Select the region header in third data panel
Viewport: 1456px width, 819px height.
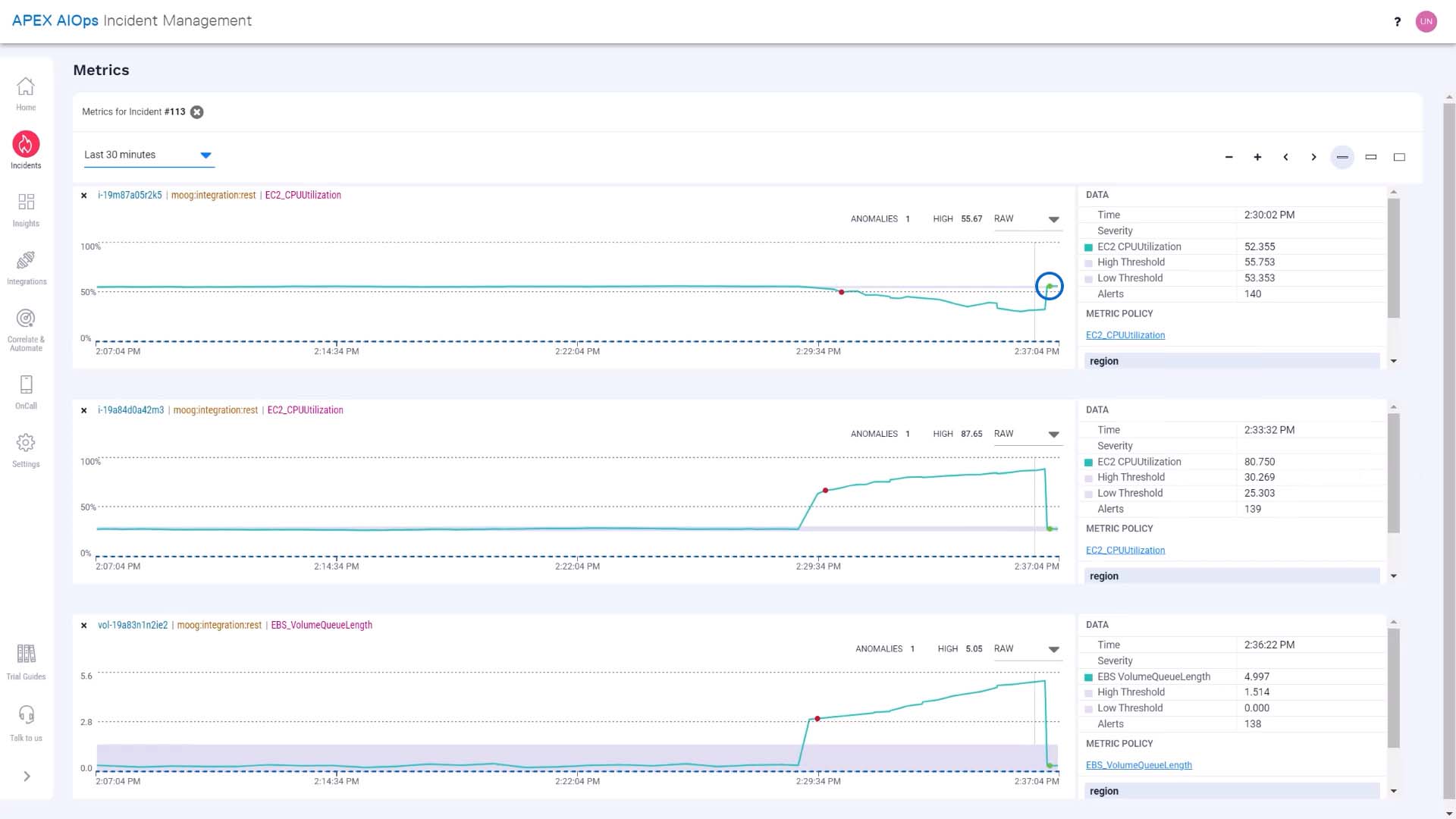[x=1232, y=791]
